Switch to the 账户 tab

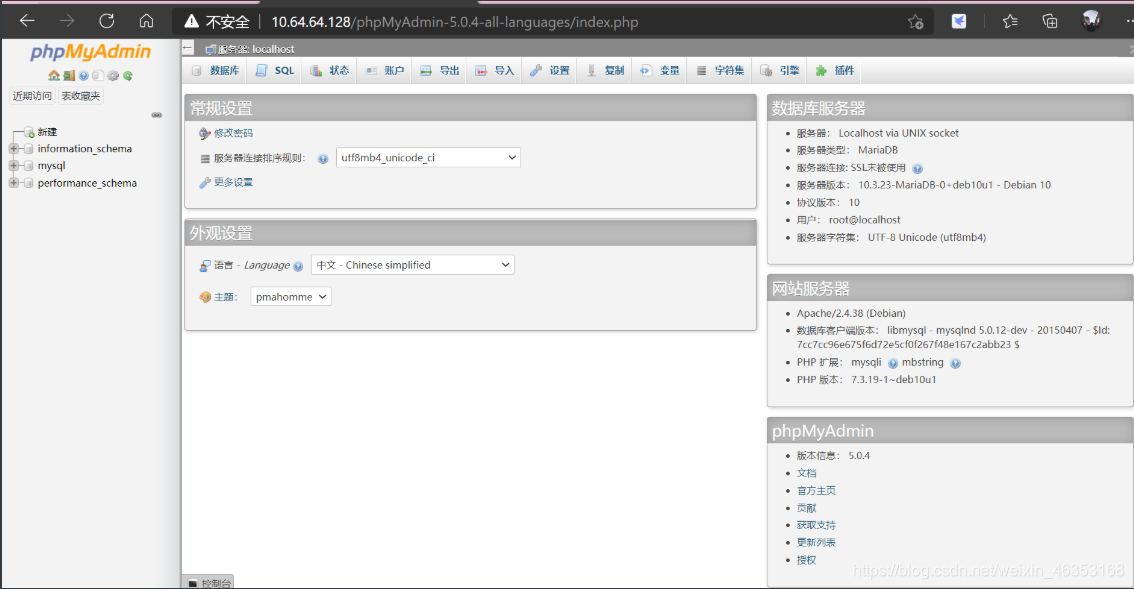[385, 70]
